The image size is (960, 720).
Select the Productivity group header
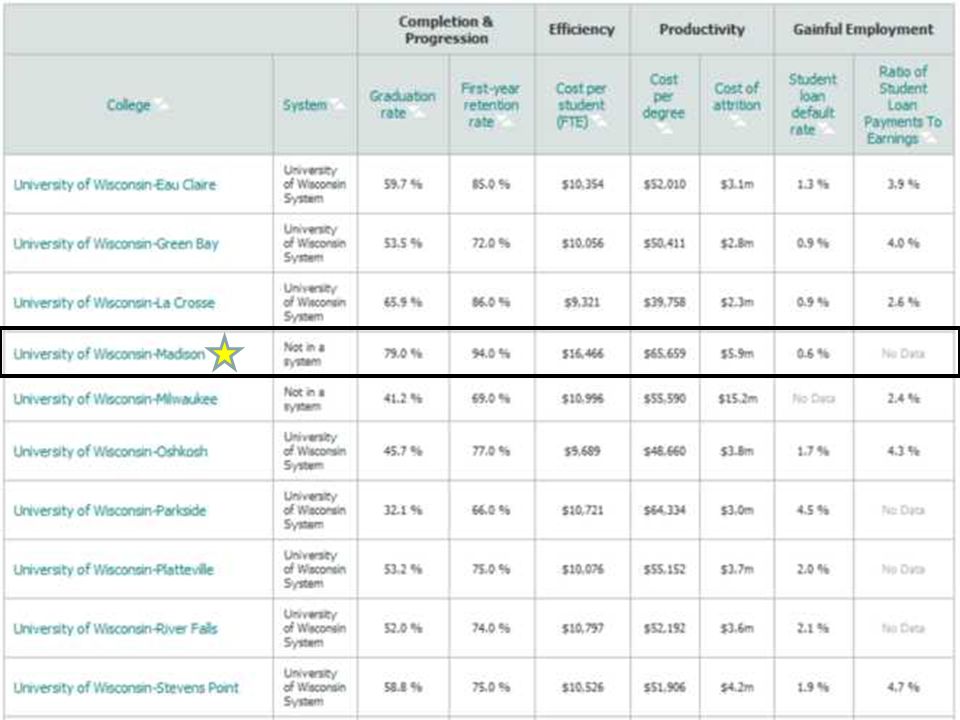pyautogui.click(x=702, y=29)
